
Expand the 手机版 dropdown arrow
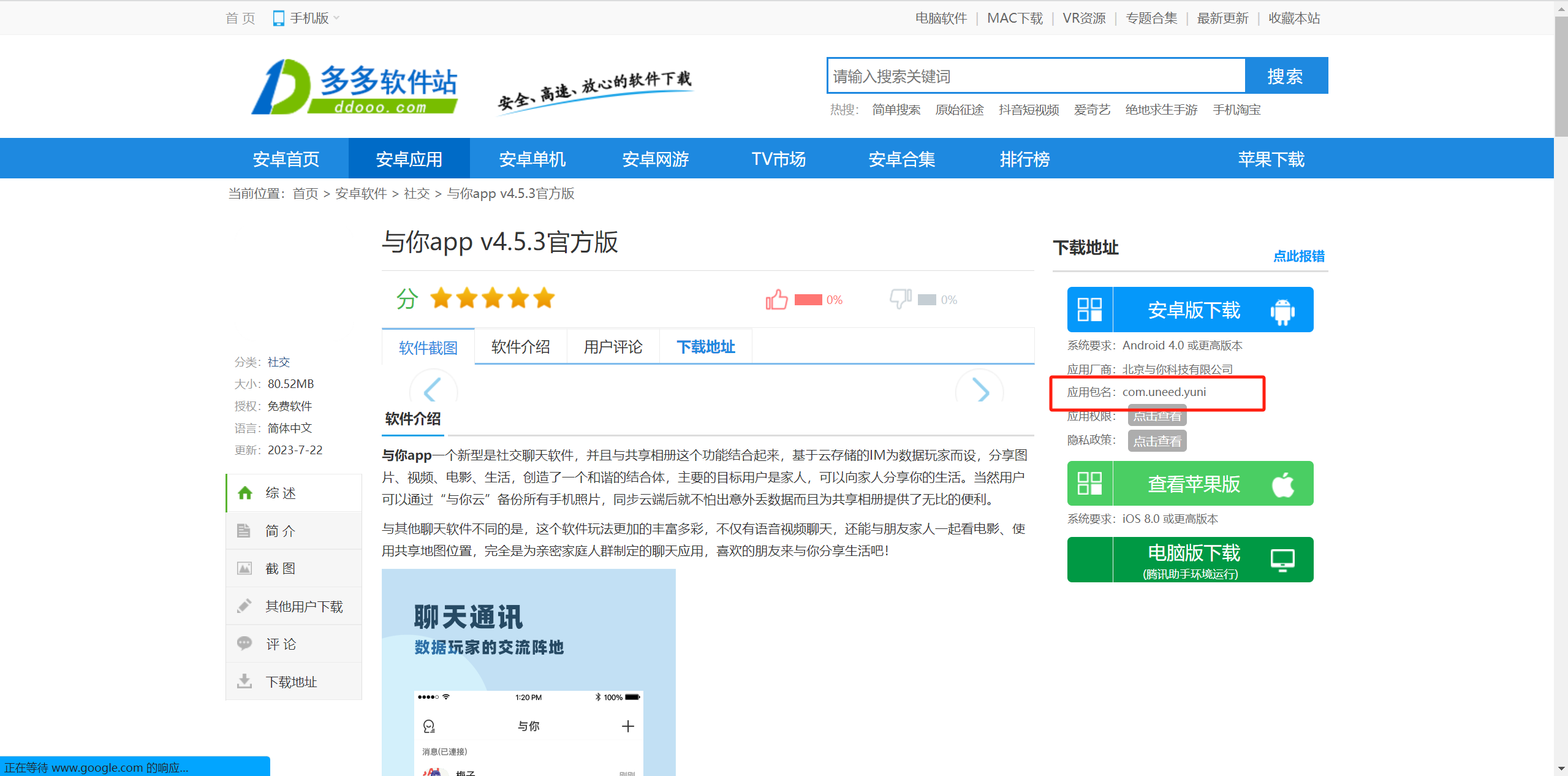point(336,18)
